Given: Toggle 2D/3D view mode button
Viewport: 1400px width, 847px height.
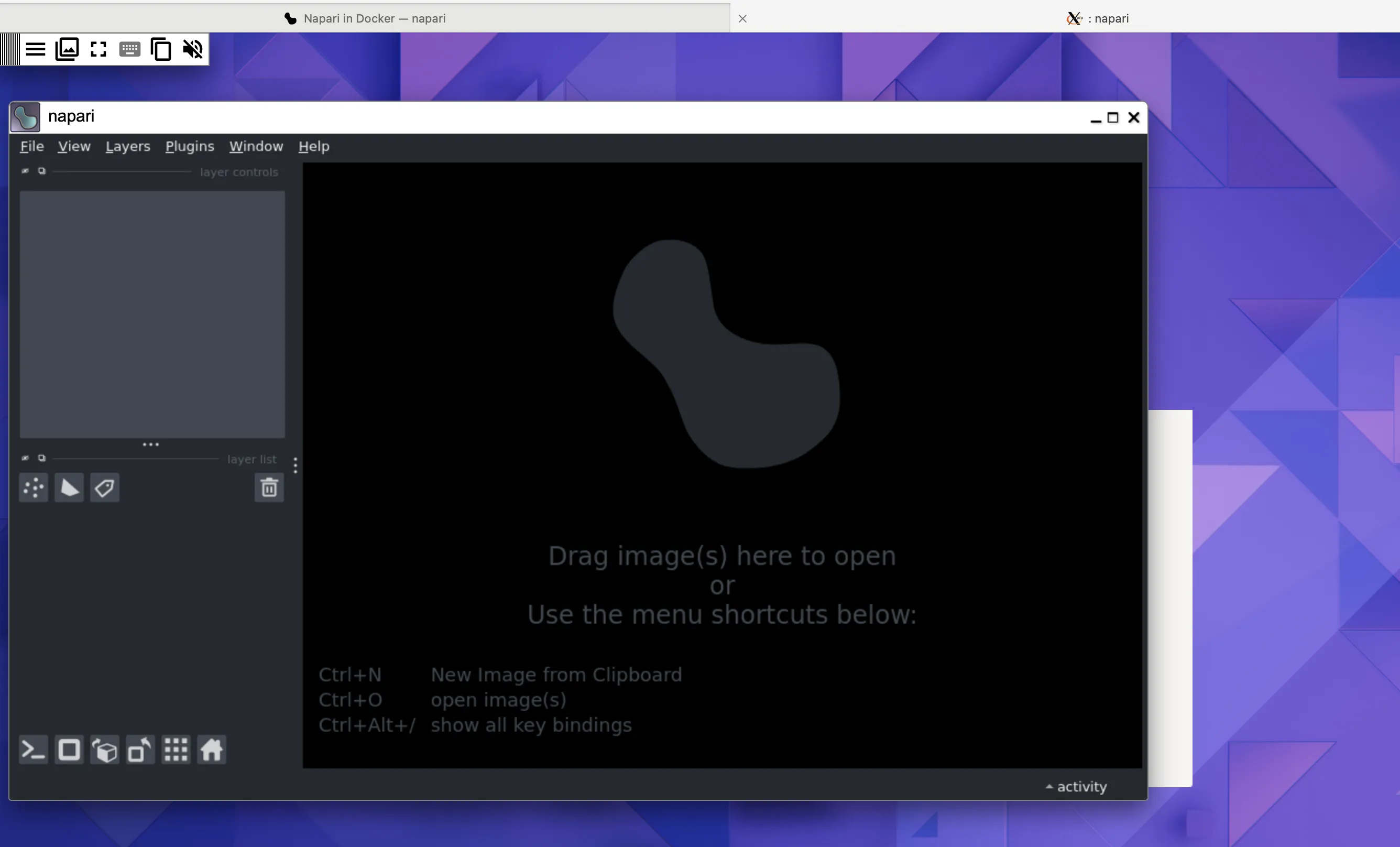Looking at the screenshot, I should 69,750.
